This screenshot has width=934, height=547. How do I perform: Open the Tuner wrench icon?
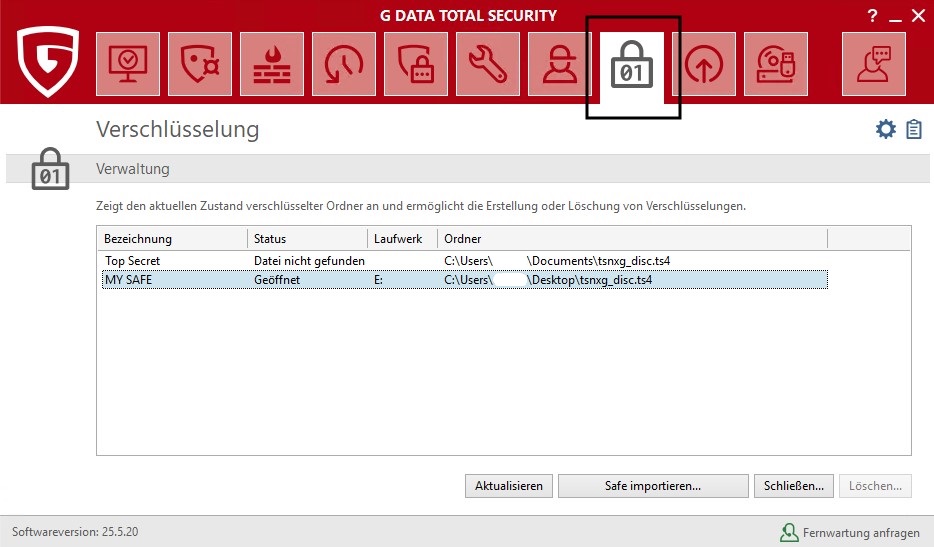[x=488, y=64]
